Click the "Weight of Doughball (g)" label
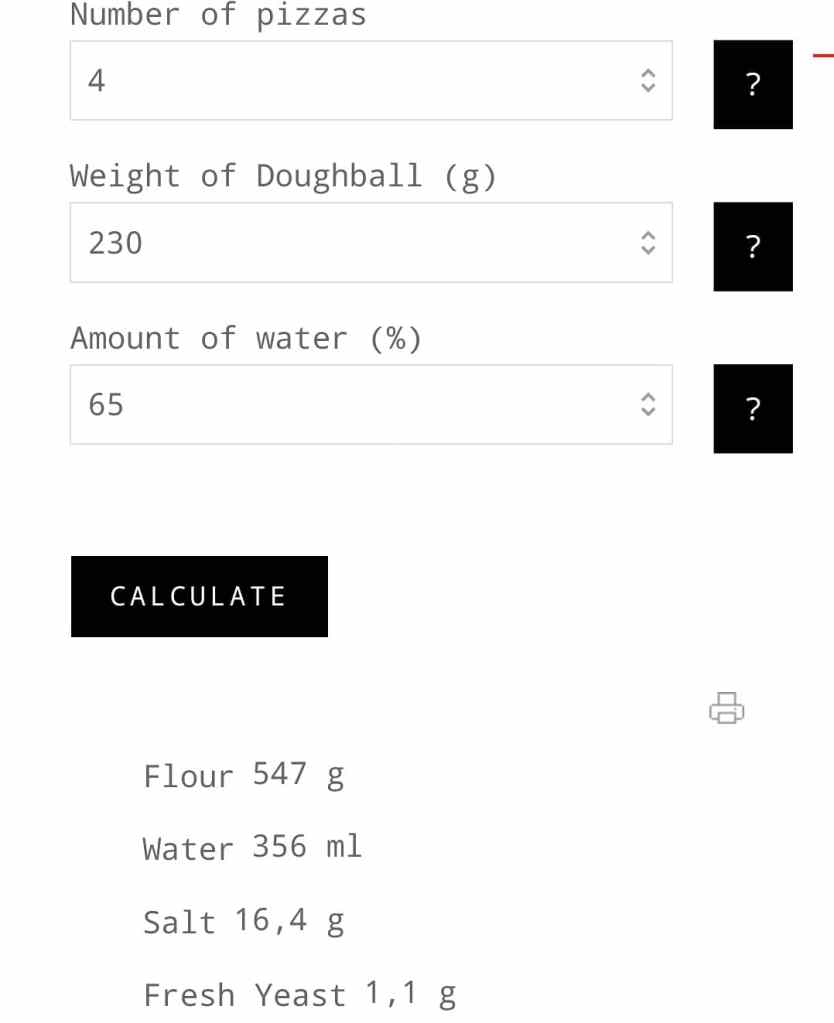The height and width of the screenshot is (1023, 834). click(x=283, y=177)
